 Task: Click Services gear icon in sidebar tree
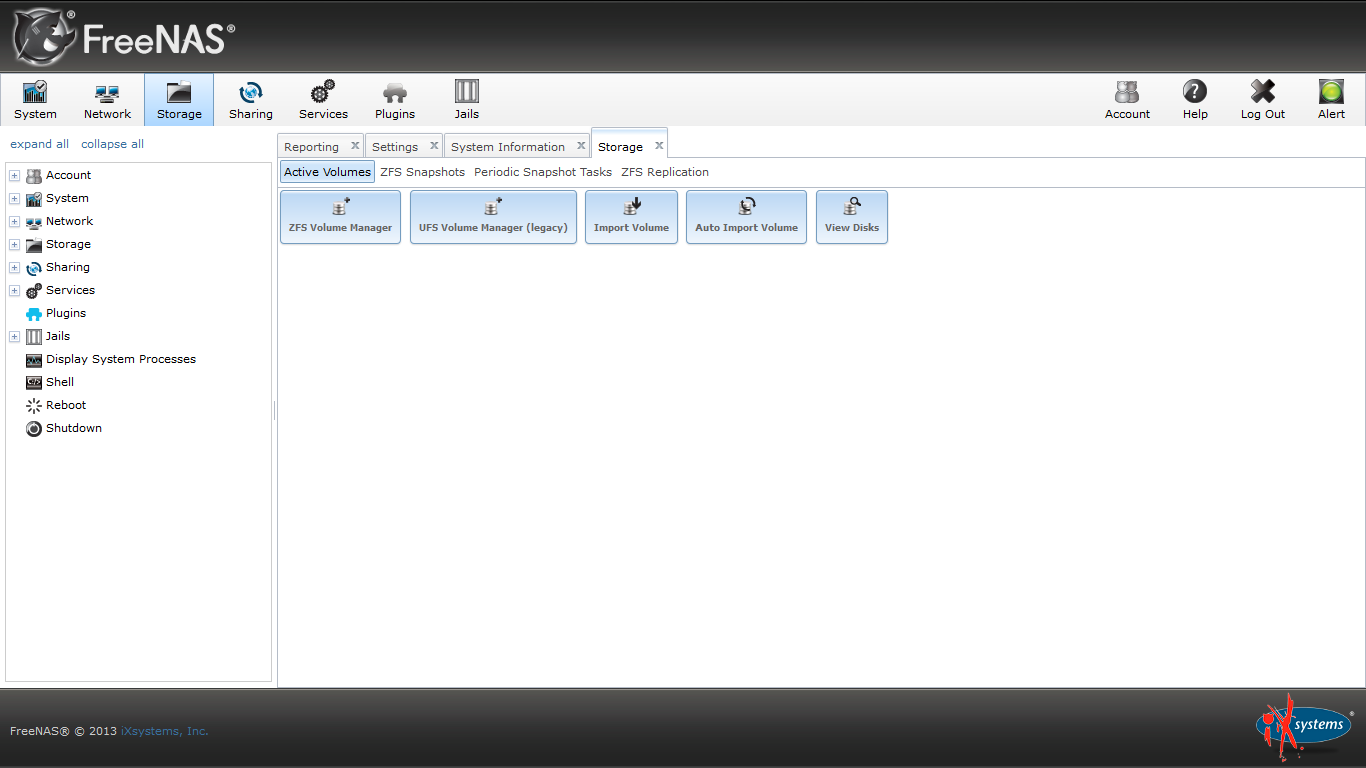(34, 291)
